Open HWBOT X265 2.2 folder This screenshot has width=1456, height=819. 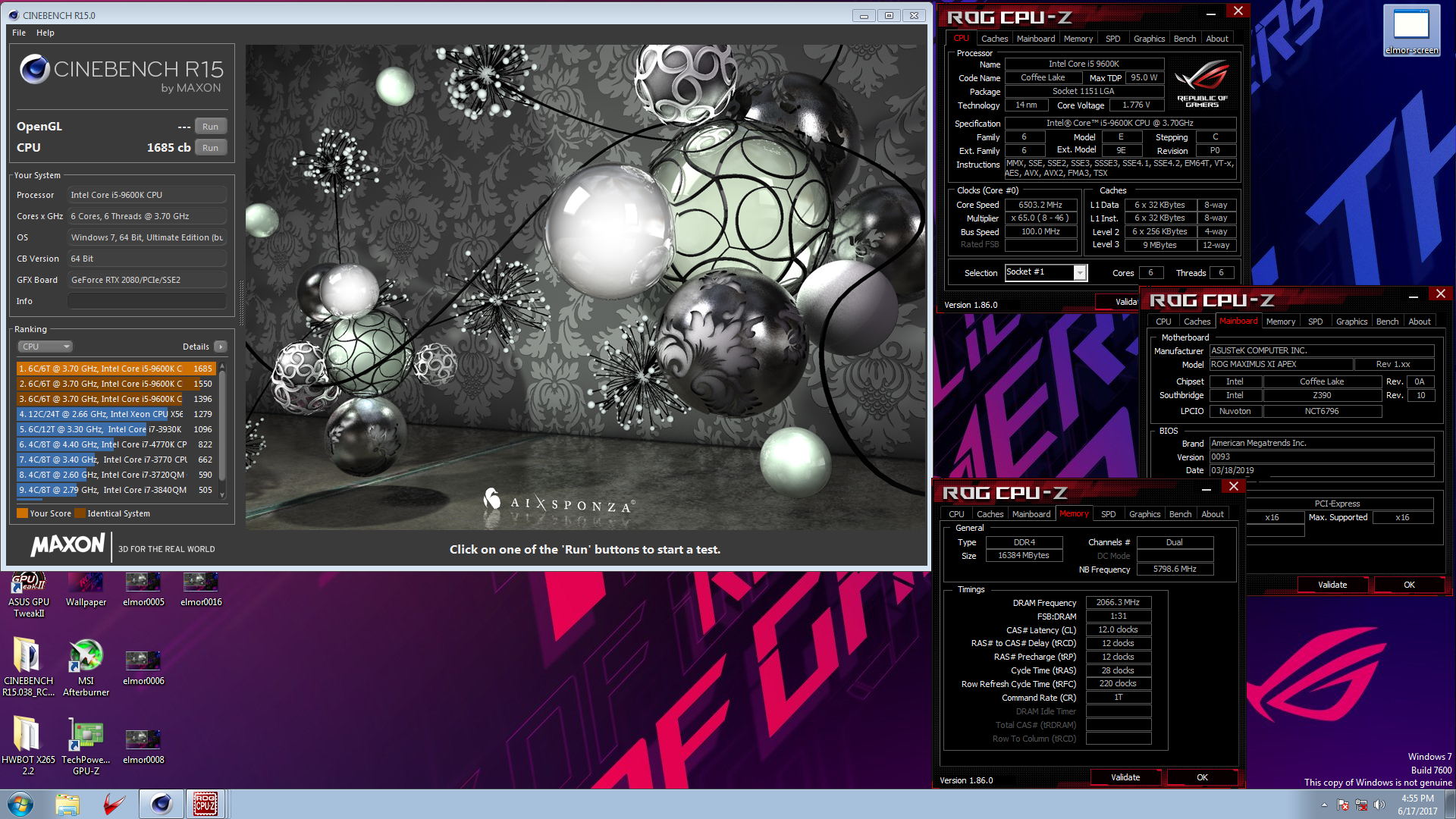pos(28,745)
